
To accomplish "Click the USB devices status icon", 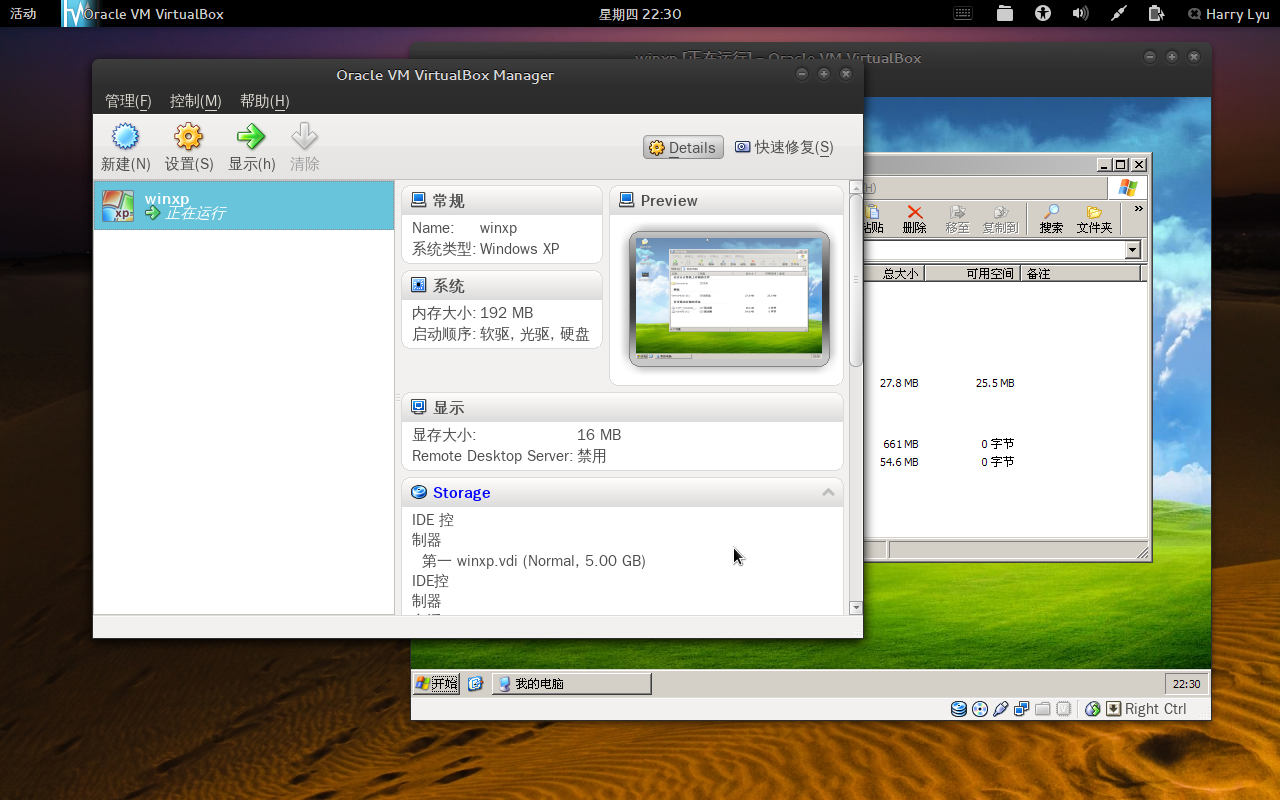I will [1001, 709].
